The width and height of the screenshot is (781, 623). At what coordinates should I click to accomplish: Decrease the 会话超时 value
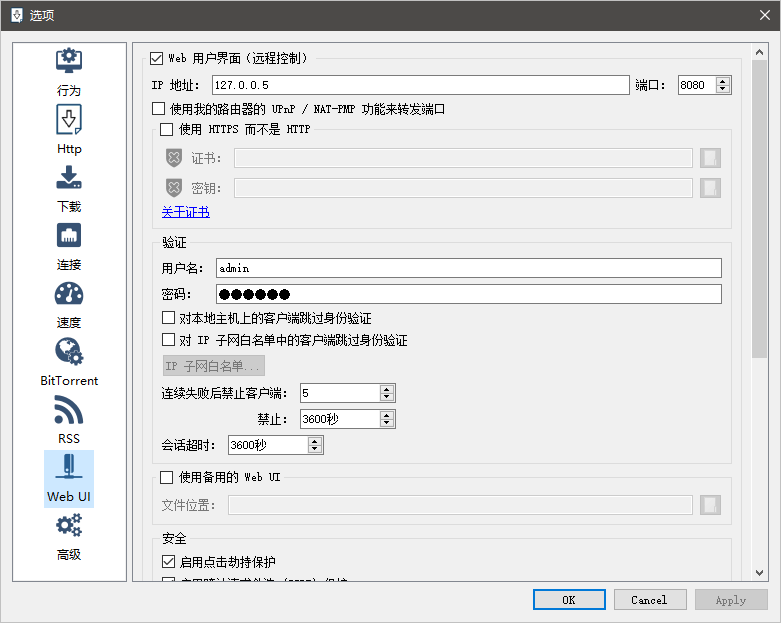[x=314, y=449]
